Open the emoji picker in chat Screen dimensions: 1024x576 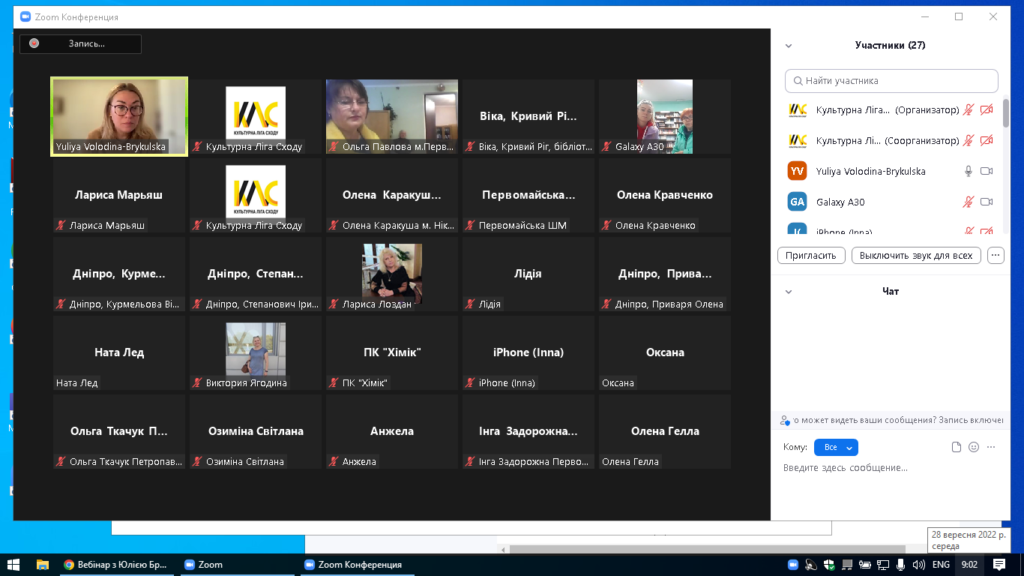(x=974, y=447)
